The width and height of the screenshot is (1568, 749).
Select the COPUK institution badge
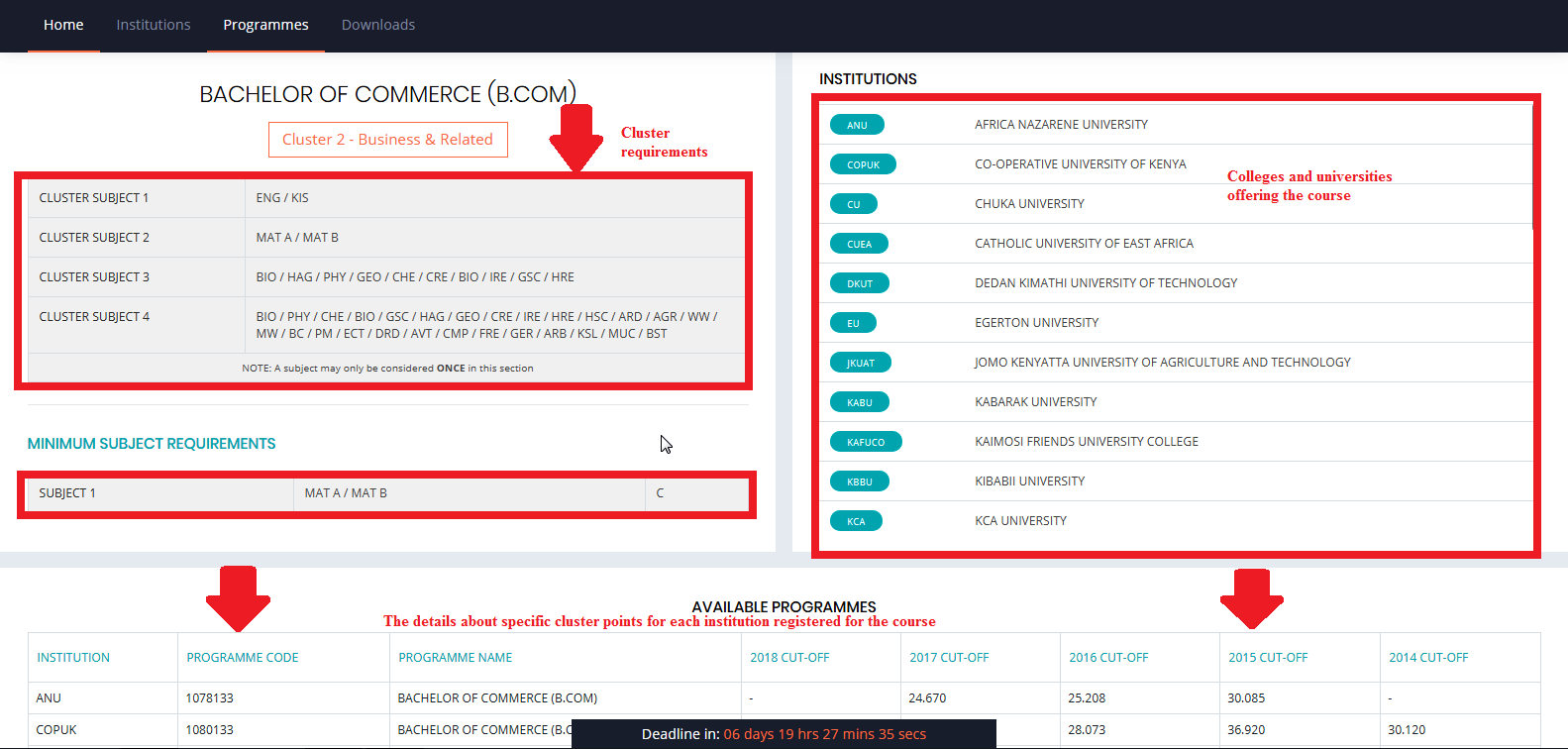pos(863,164)
